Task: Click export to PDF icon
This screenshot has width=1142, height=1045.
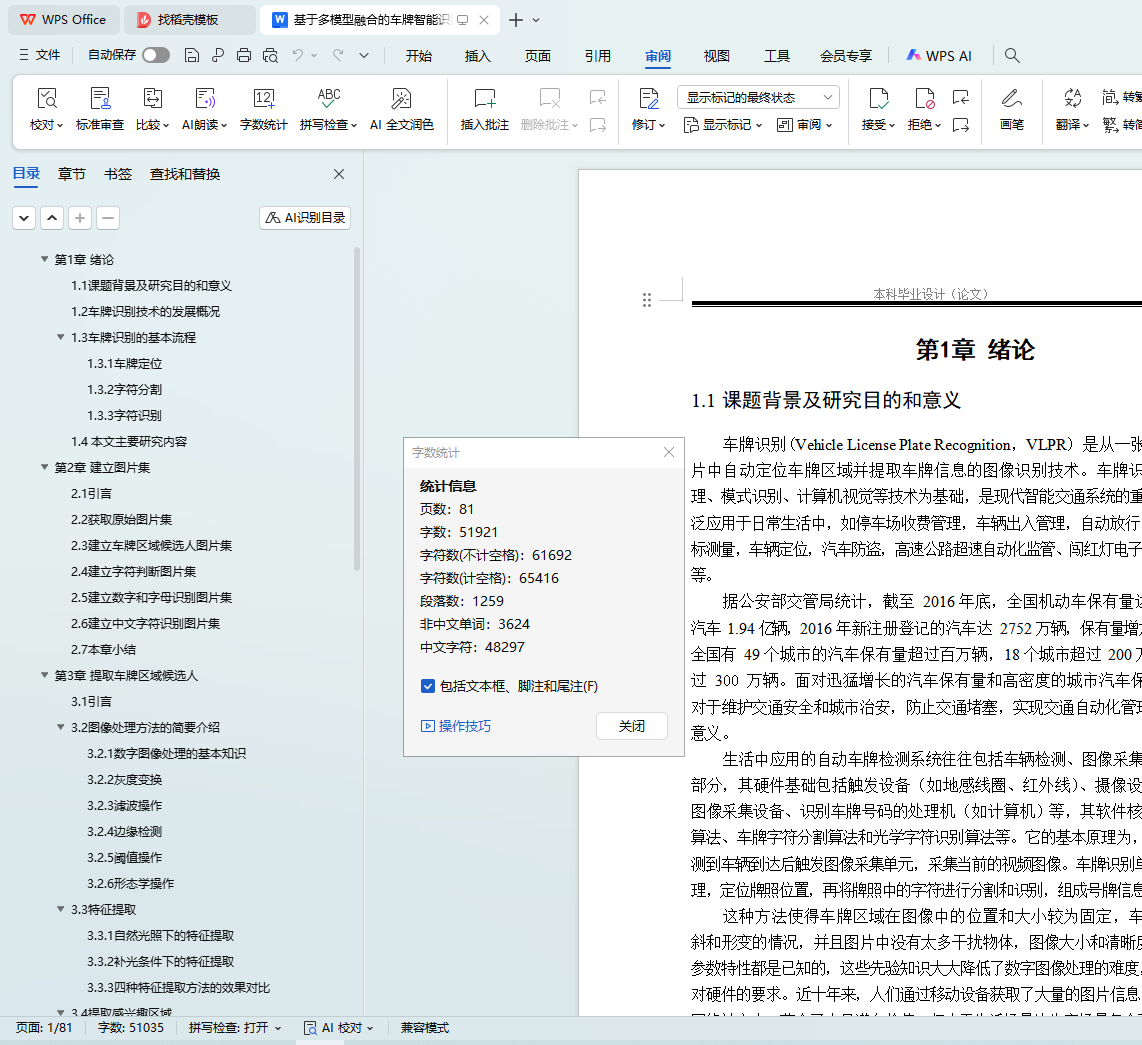Action: click(x=218, y=55)
